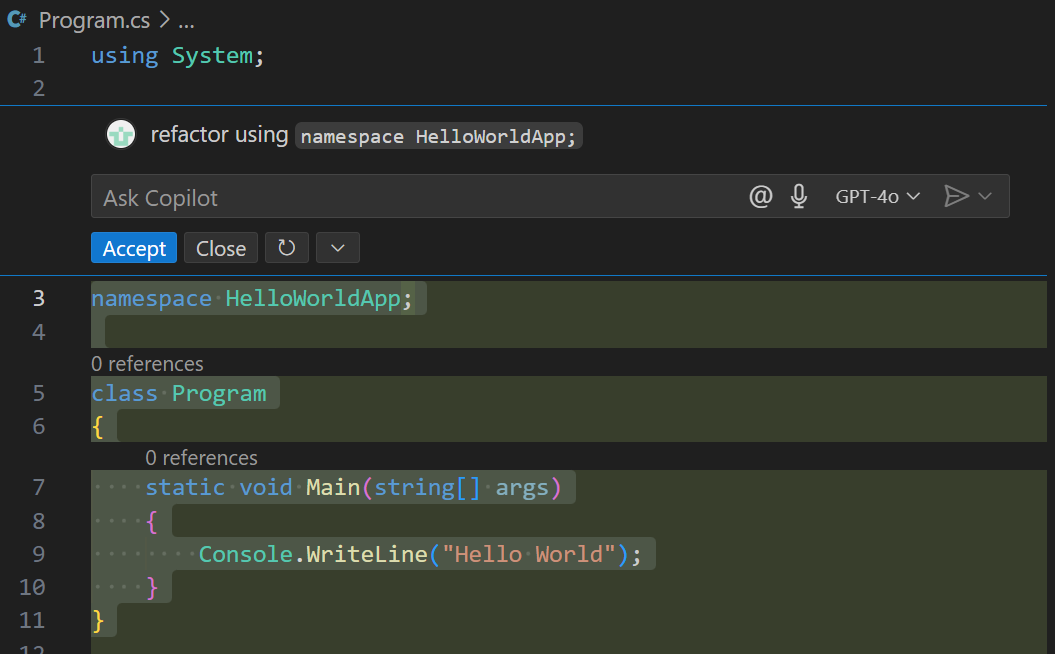Click line number 1 in the gutter
Screen dimensions: 1055x654
[x=39, y=55]
